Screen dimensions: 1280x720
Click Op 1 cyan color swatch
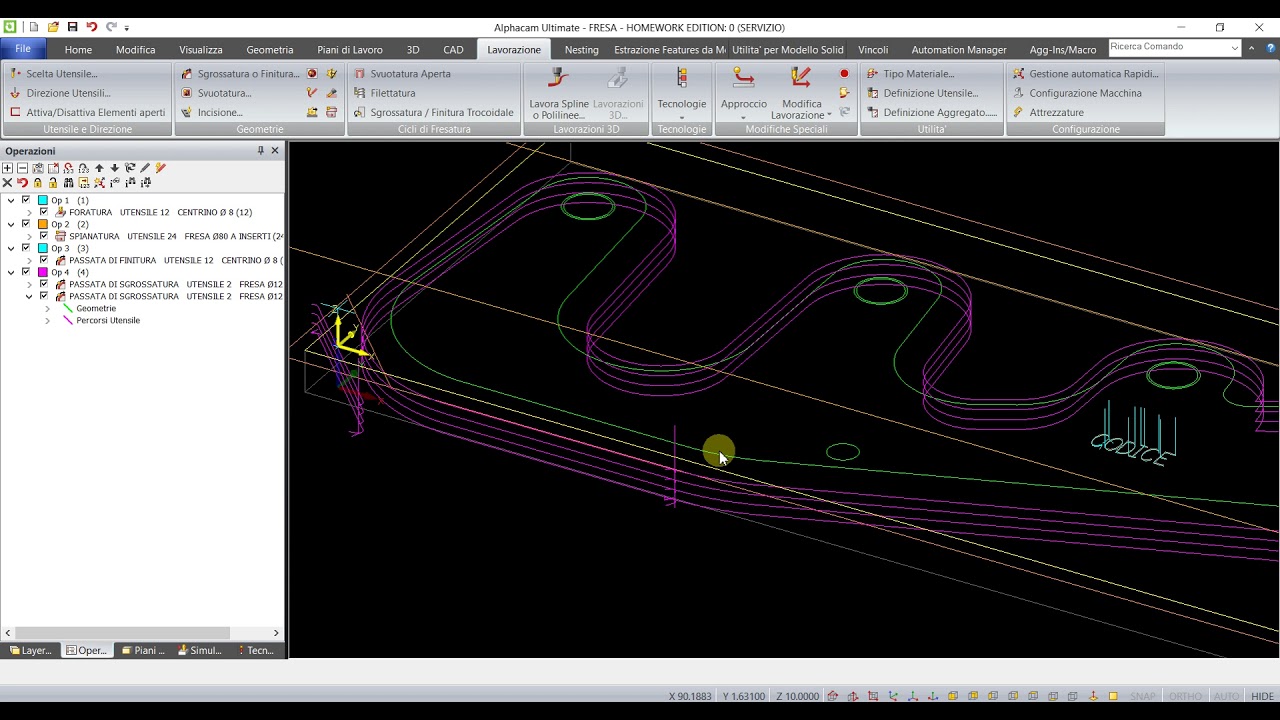(43, 200)
